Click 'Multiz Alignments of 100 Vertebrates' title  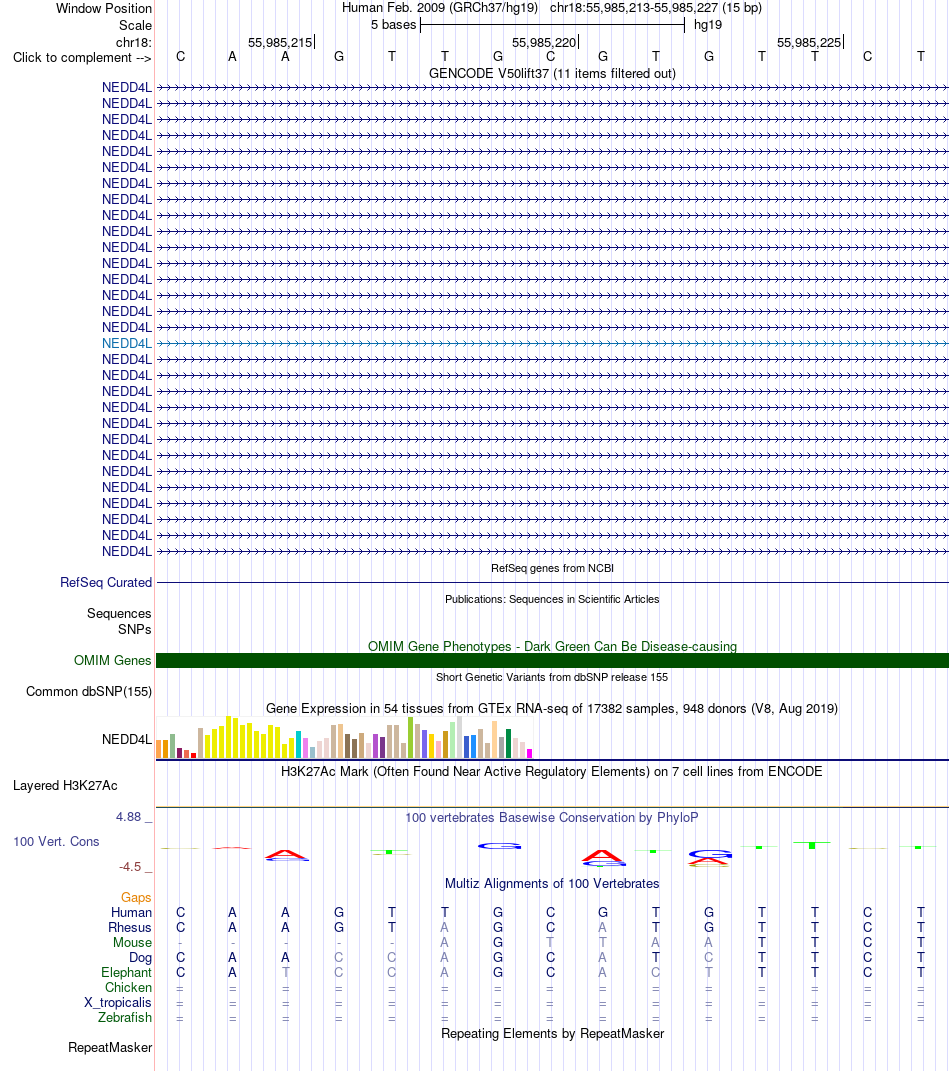[x=553, y=883]
